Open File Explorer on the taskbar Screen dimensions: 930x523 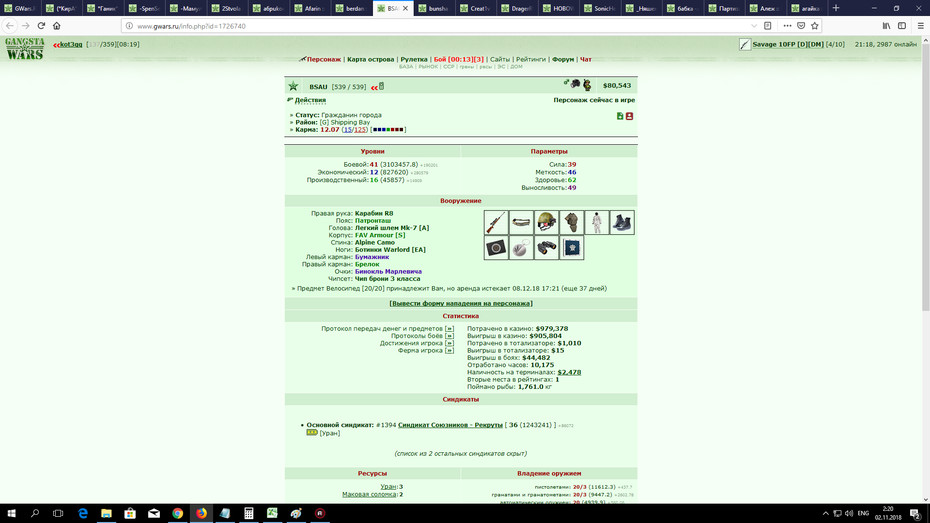[x=106, y=514]
